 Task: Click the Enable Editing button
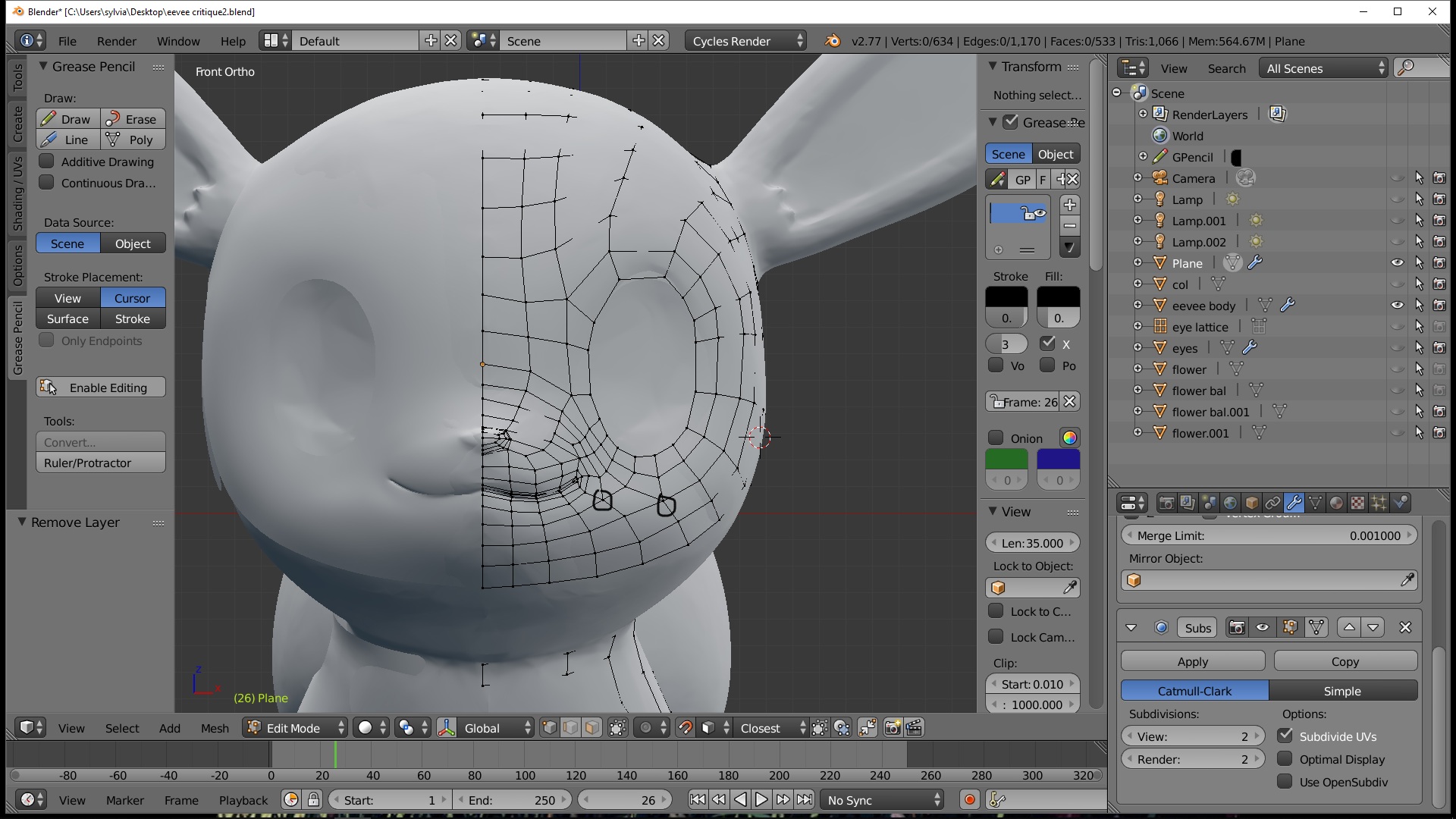click(100, 388)
